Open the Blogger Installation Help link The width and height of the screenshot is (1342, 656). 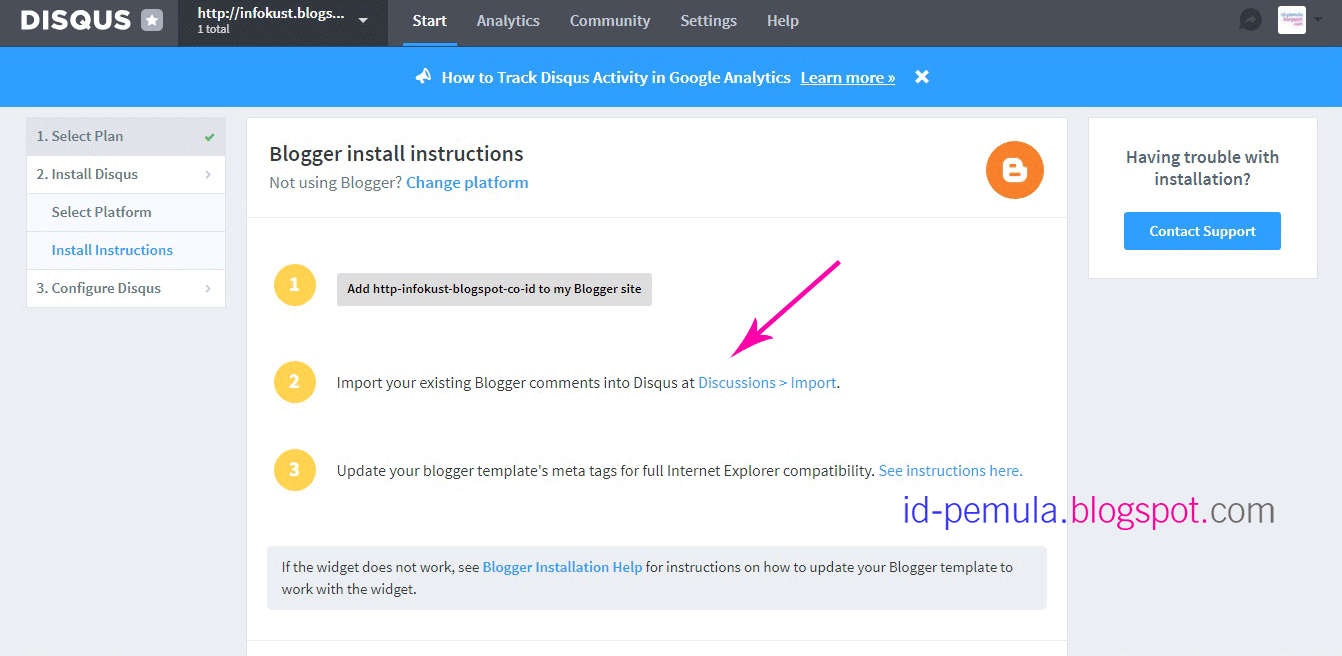pos(562,567)
